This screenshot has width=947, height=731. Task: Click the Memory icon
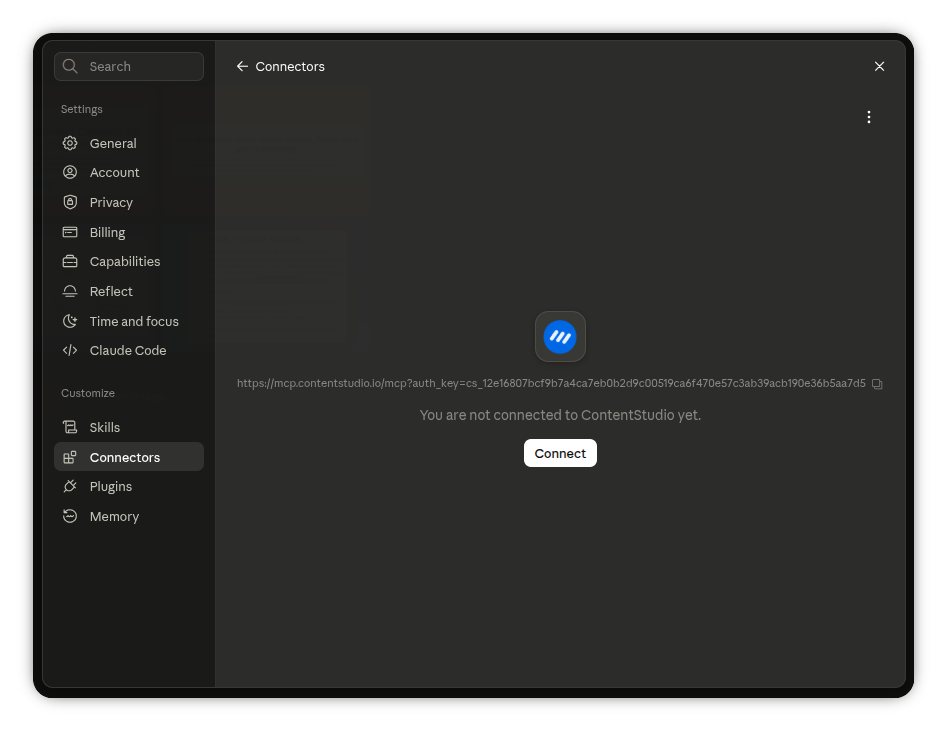point(70,516)
